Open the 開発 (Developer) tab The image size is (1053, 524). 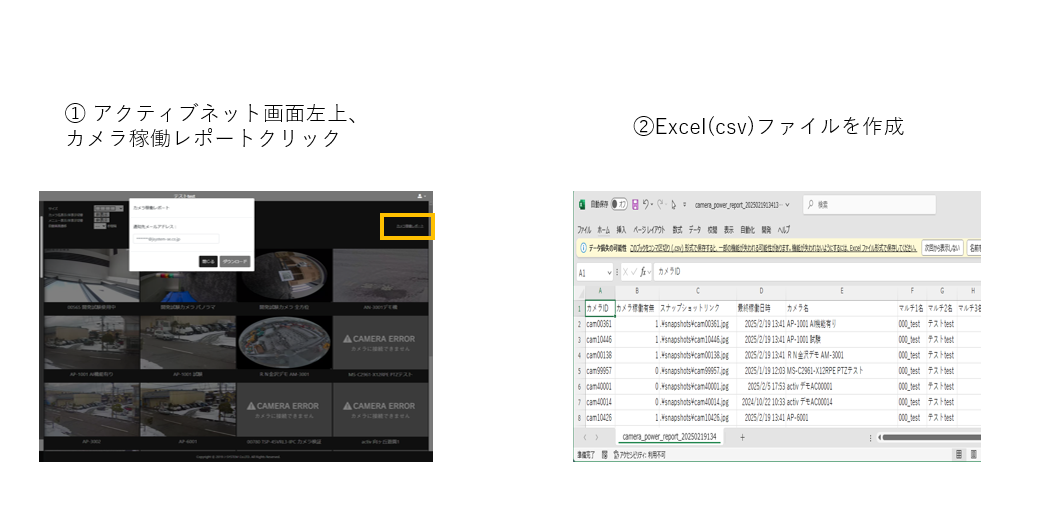point(766,230)
